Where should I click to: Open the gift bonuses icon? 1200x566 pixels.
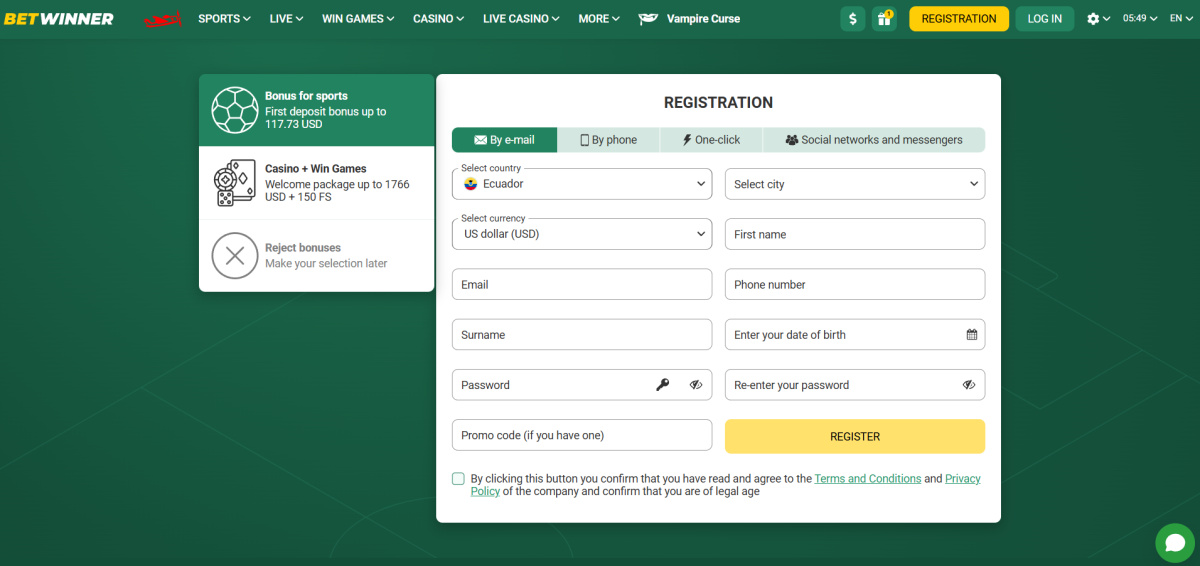(x=883, y=19)
